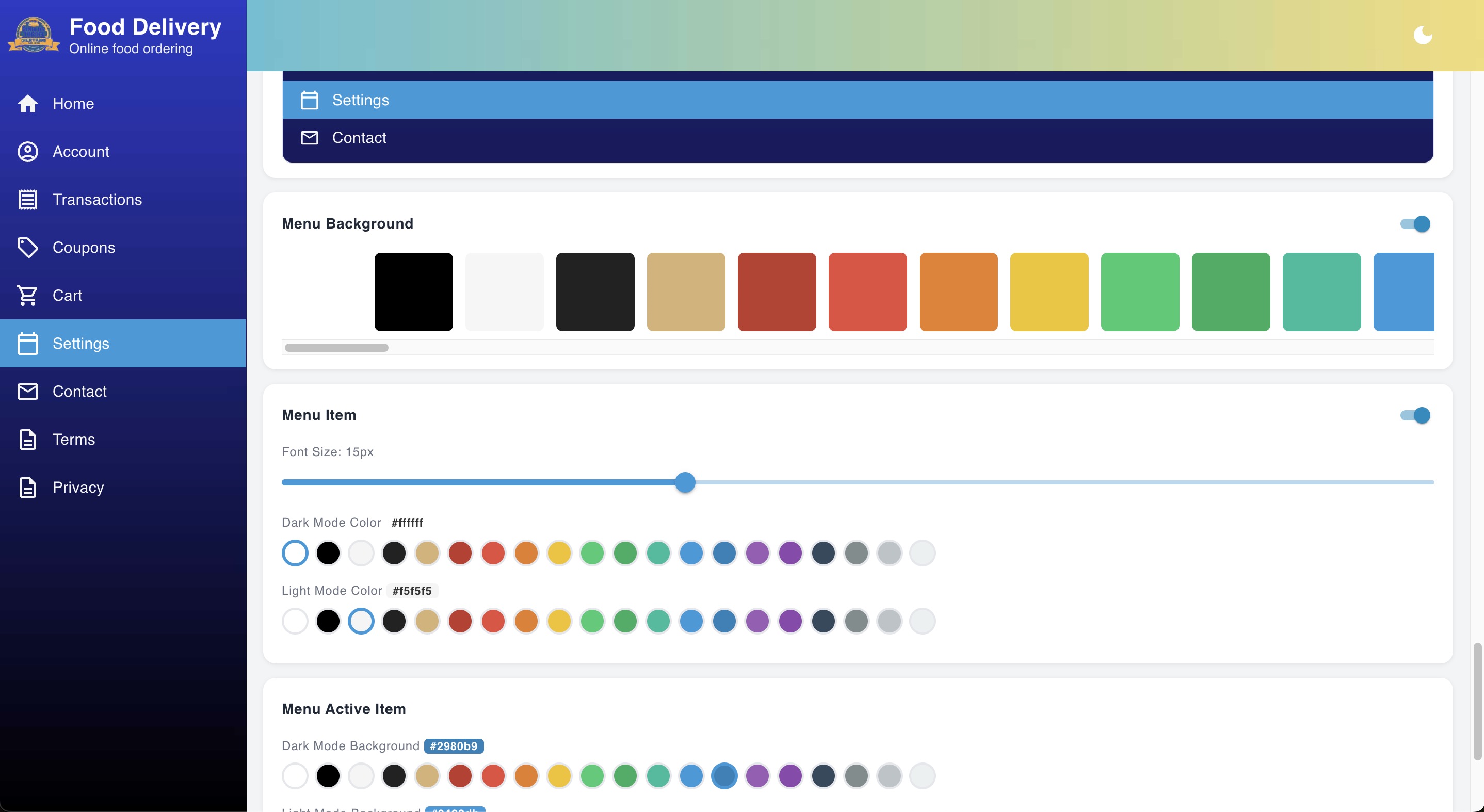This screenshot has width=1484, height=812.
Task: Click the Cart shopping cart icon
Action: click(28, 296)
